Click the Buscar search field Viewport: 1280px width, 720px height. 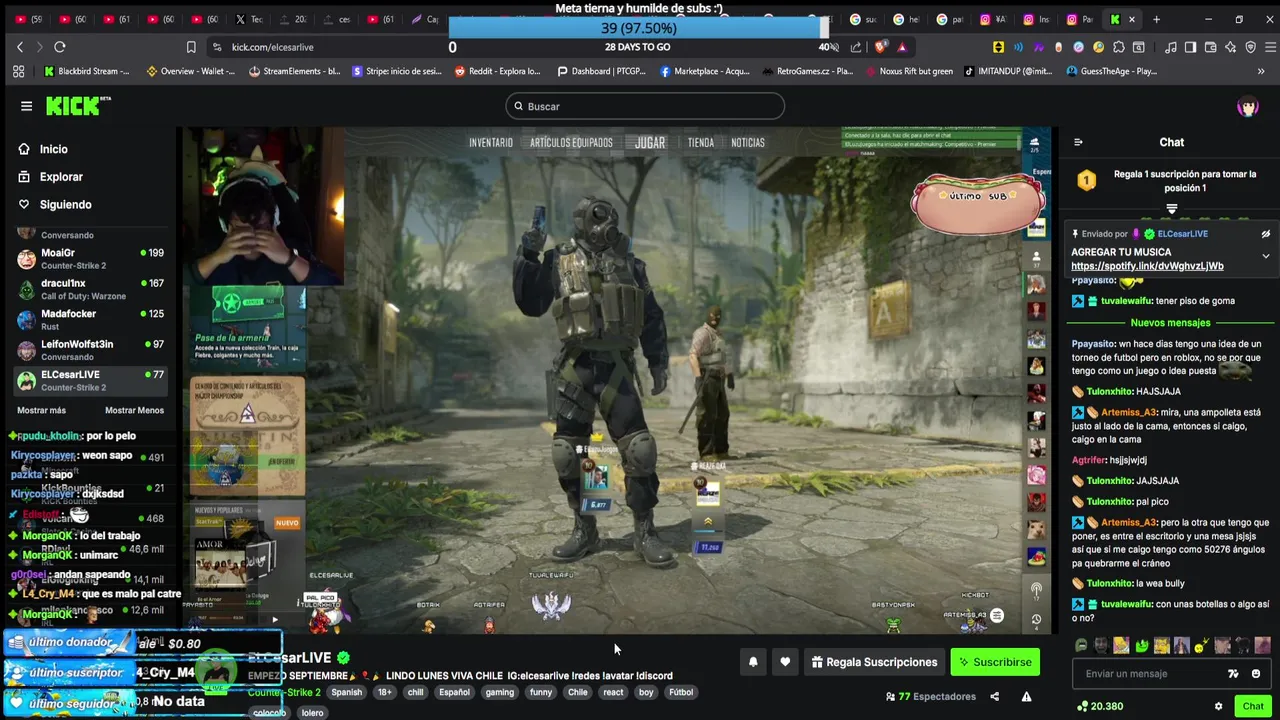pos(645,106)
